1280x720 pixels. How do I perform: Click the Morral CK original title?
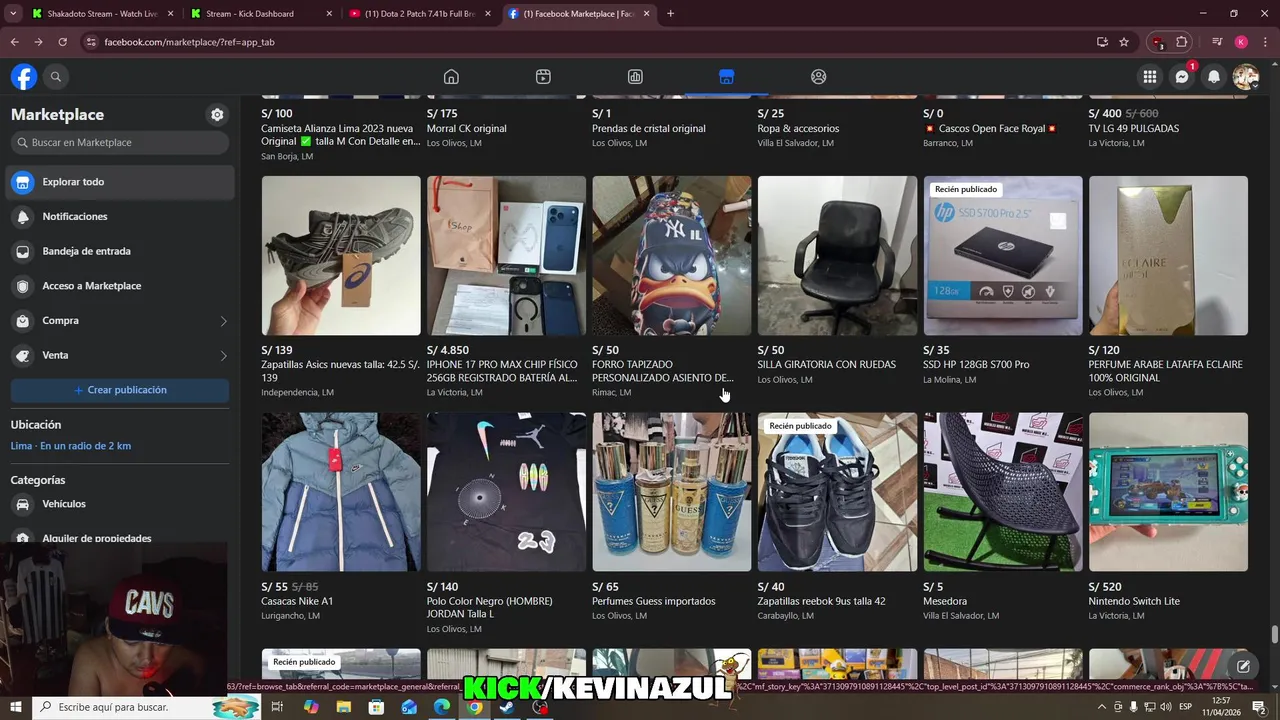pos(467,129)
